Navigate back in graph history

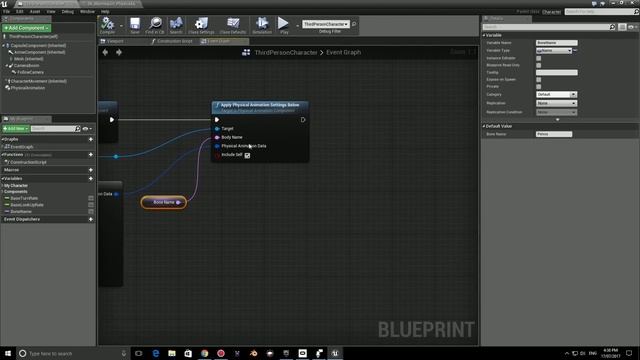(105, 52)
